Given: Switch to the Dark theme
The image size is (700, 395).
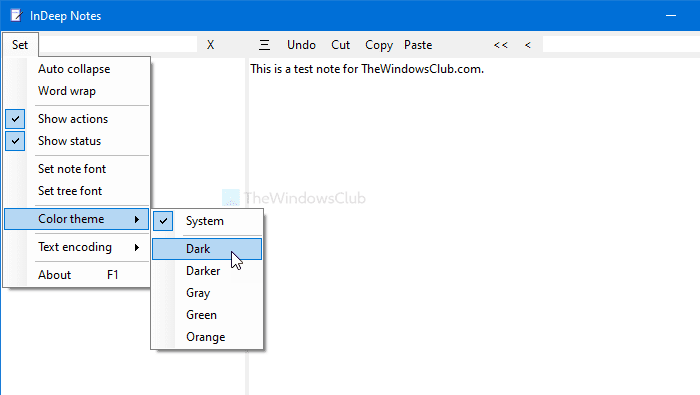Looking at the screenshot, I should [207, 249].
